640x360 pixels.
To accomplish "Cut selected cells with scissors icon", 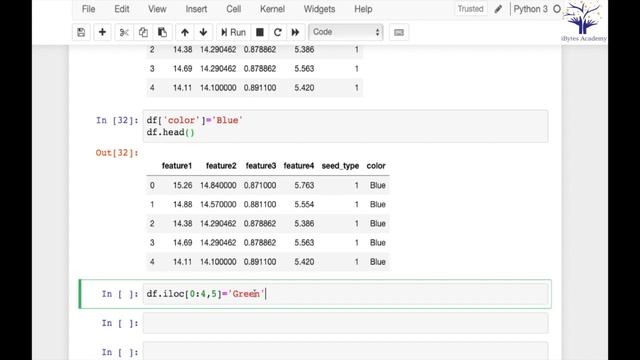I will click(x=124, y=32).
